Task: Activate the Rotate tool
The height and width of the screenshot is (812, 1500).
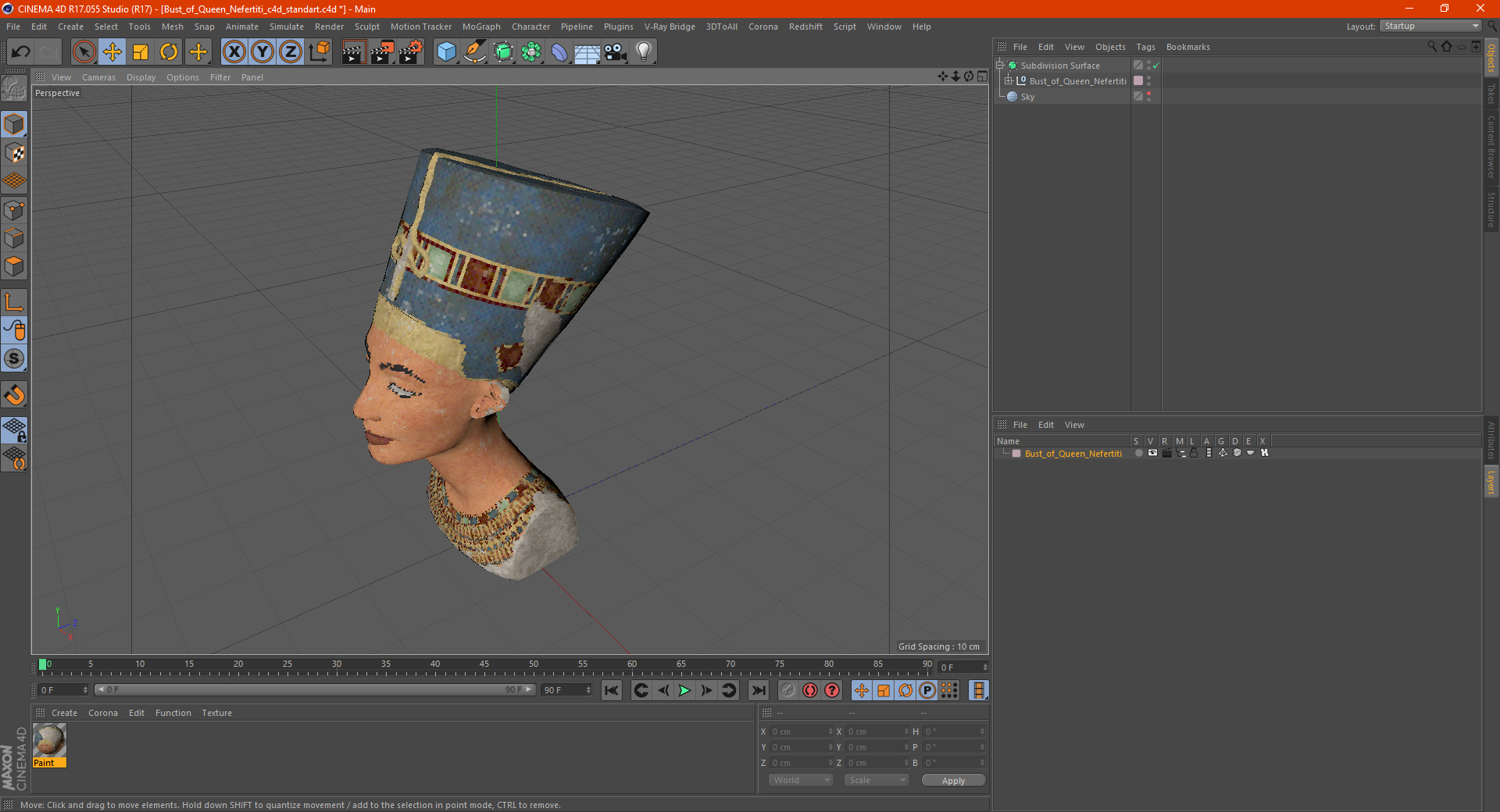Action: pyautogui.click(x=169, y=52)
